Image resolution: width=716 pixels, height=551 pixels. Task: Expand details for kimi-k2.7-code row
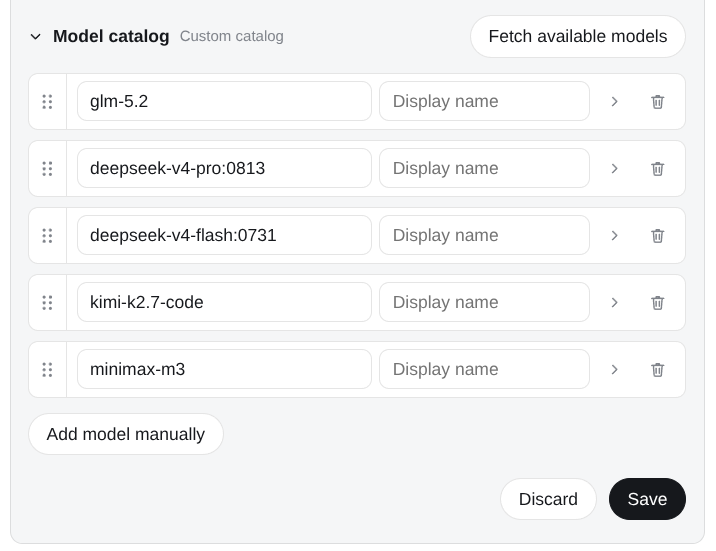(x=614, y=303)
